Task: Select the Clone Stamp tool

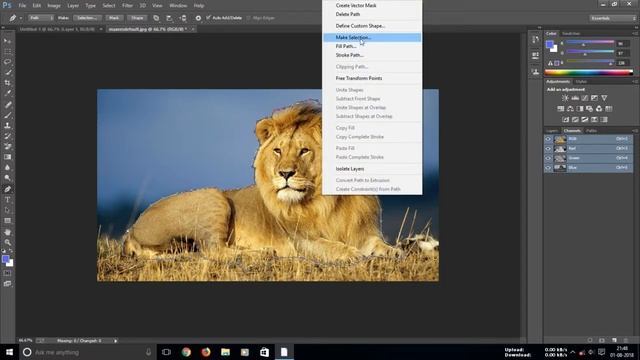Action: [x=7, y=126]
